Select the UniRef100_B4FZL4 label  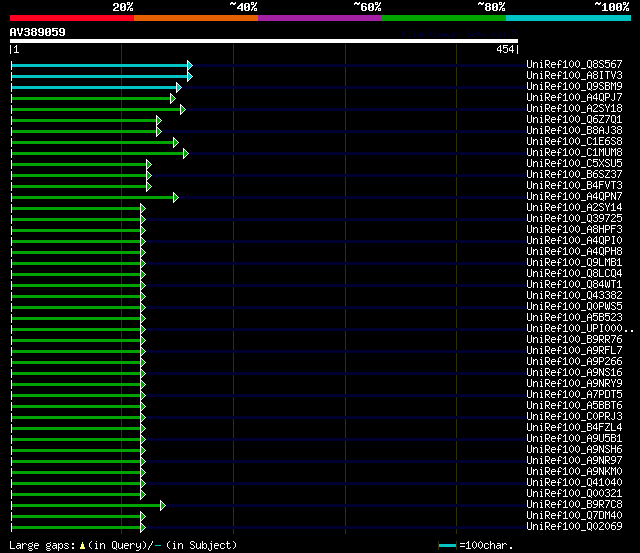(574, 428)
